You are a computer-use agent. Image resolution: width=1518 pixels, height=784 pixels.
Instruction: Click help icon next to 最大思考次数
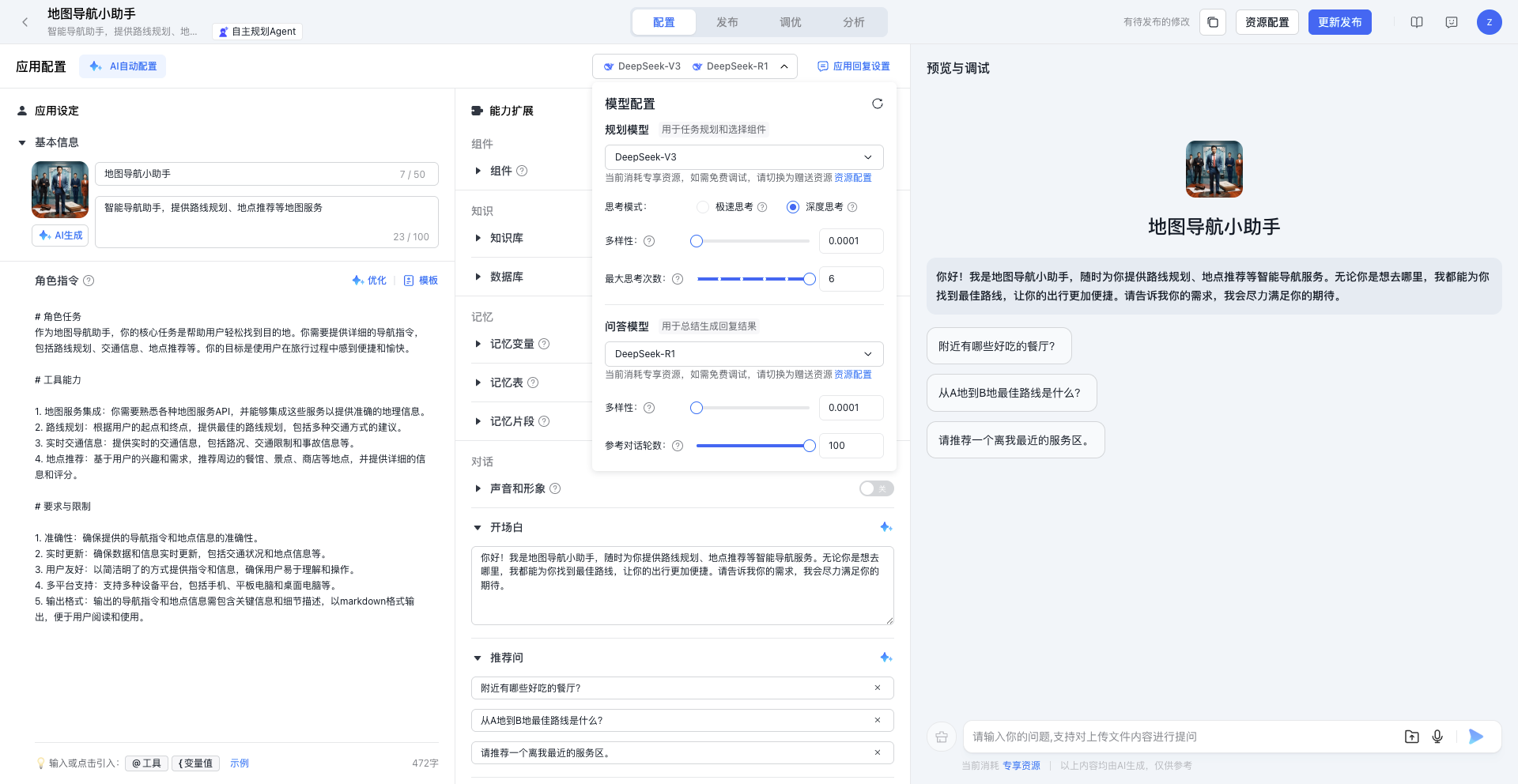click(x=678, y=279)
